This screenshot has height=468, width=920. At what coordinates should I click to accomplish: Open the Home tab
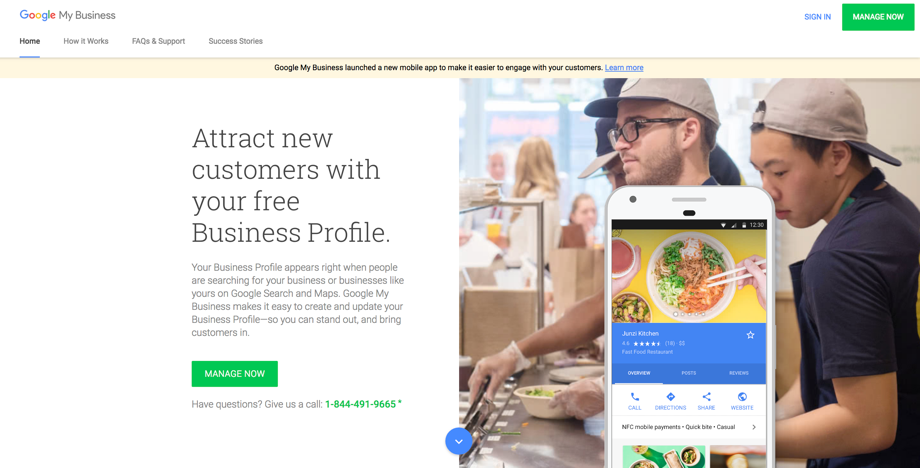click(30, 41)
